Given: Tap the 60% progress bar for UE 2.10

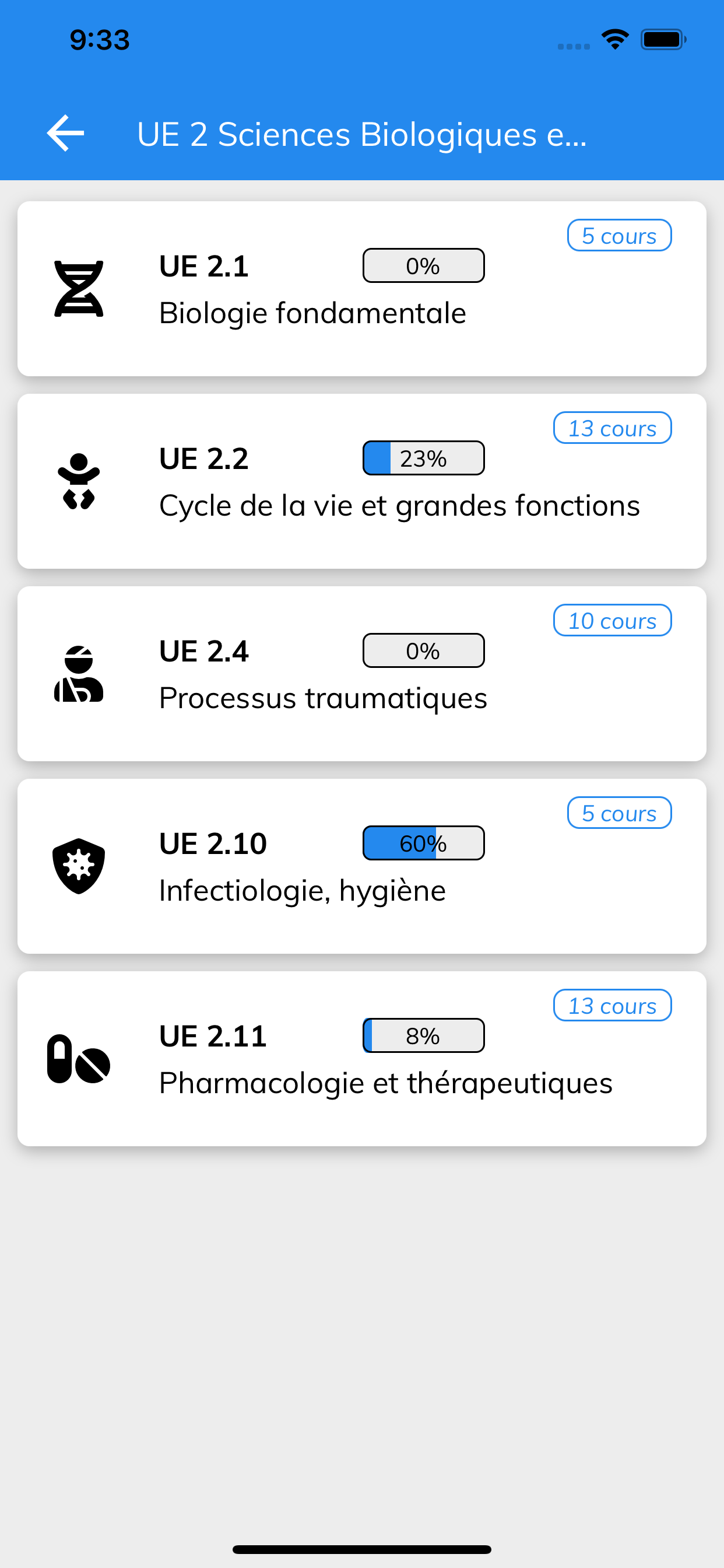Looking at the screenshot, I should [423, 843].
